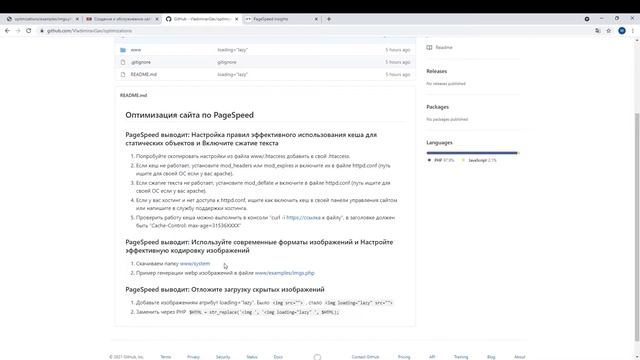Screen dimensions: 640x360
Task: Click the Readme link in the sidebar
Action: click(x=444, y=47)
